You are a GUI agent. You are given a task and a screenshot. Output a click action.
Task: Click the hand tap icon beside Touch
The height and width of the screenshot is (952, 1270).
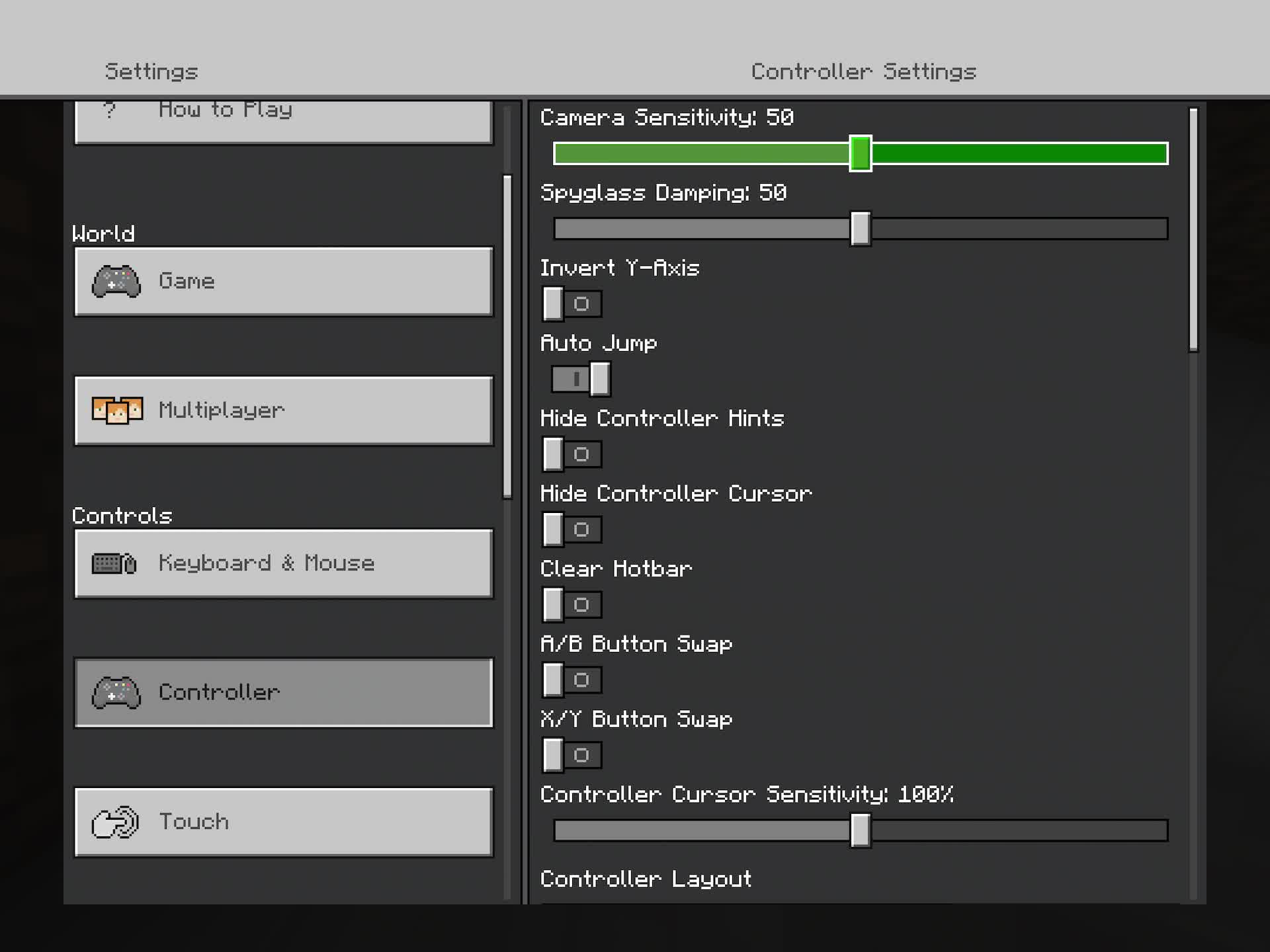pos(115,822)
